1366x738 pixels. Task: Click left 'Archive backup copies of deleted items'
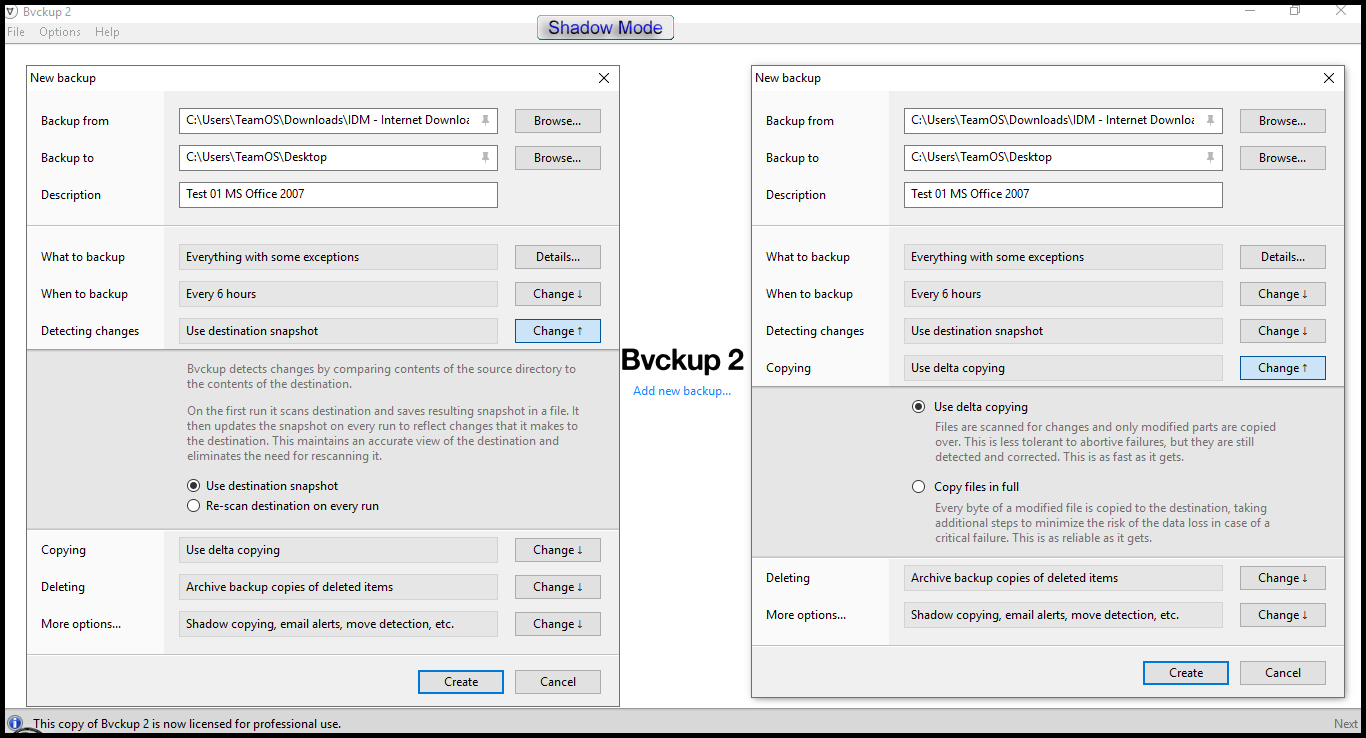pos(338,587)
